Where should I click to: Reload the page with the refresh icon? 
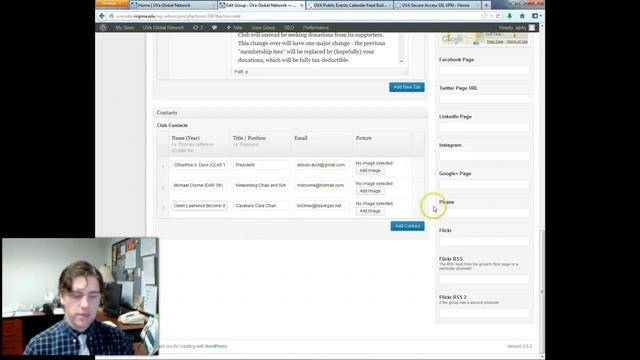coord(498,16)
